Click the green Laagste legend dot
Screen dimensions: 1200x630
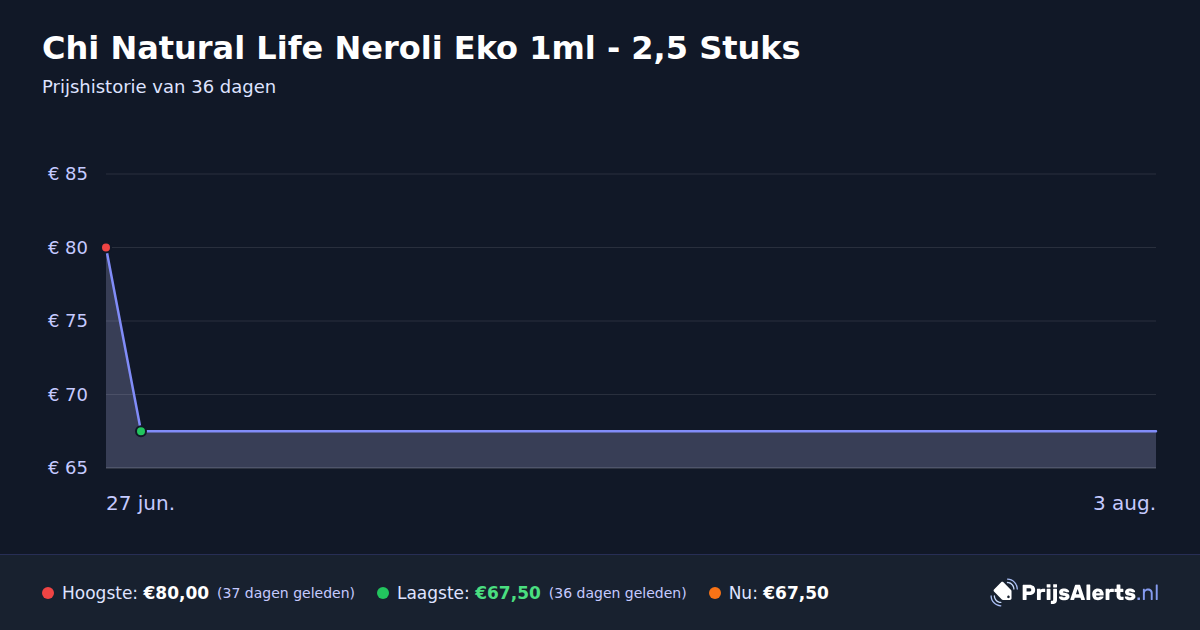(383, 593)
